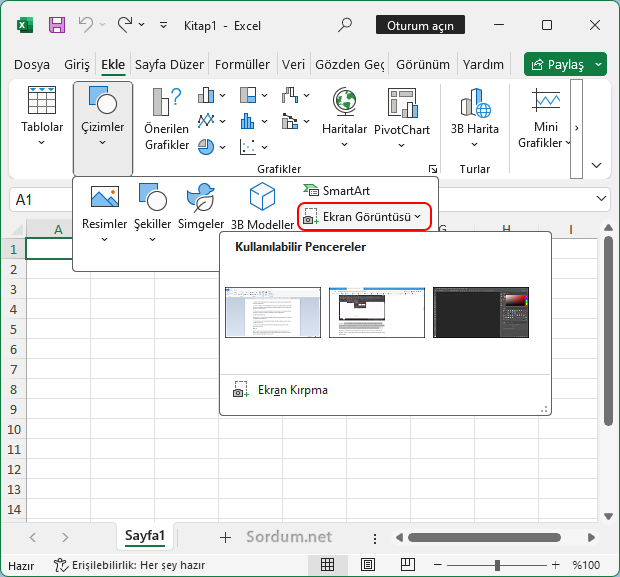This screenshot has height=577, width=620.
Task: Open the Giriş tab
Action: pyautogui.click(x=77, y=64)
